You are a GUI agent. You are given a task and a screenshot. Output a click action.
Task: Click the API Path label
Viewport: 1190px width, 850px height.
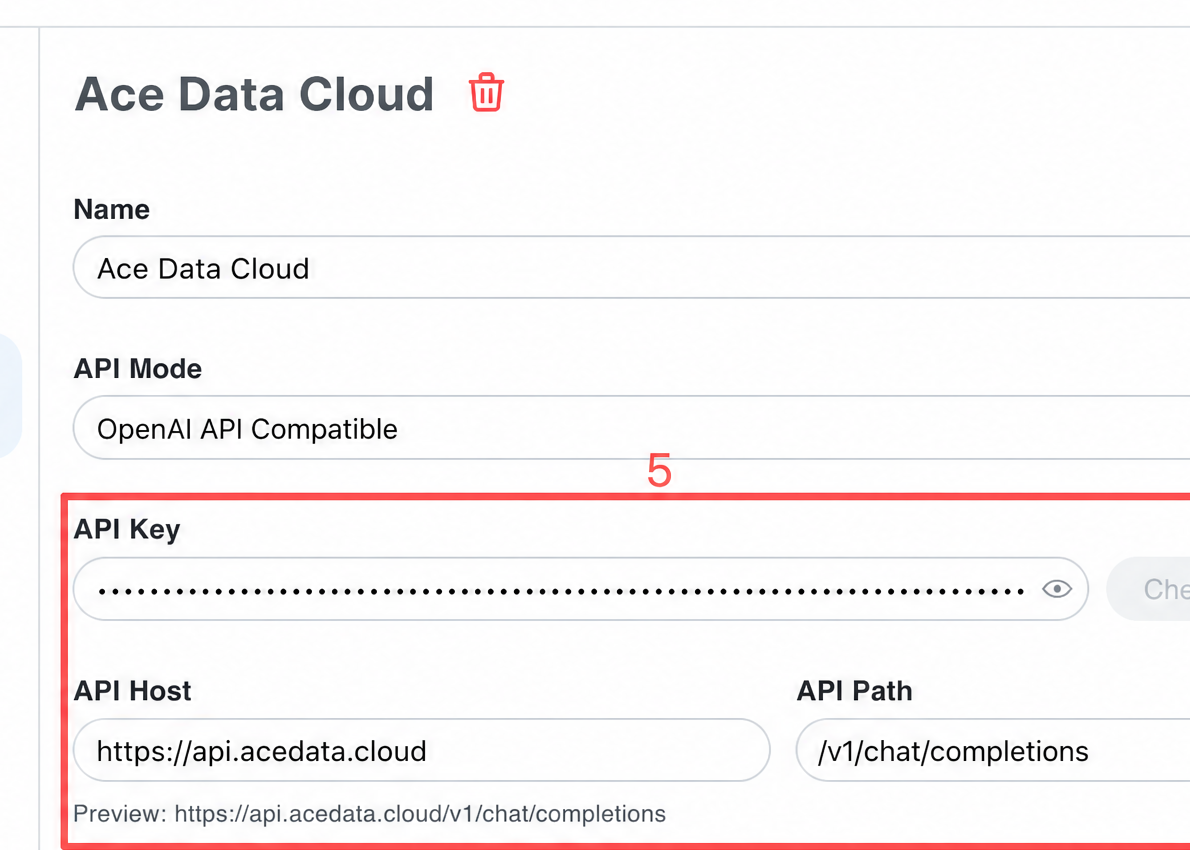855,691
